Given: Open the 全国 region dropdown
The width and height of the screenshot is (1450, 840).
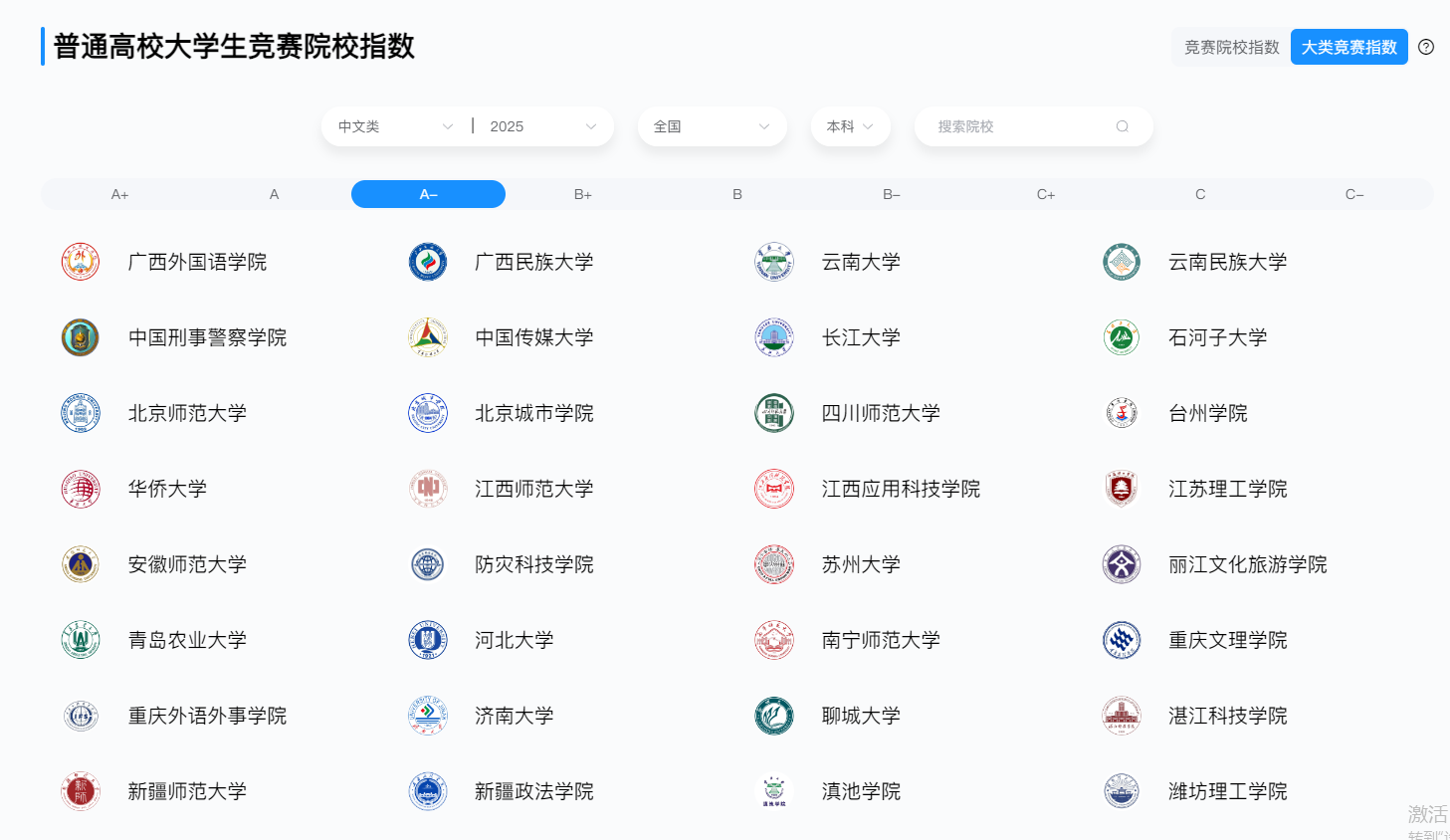Looking at the screenshot, I should 713,126.
